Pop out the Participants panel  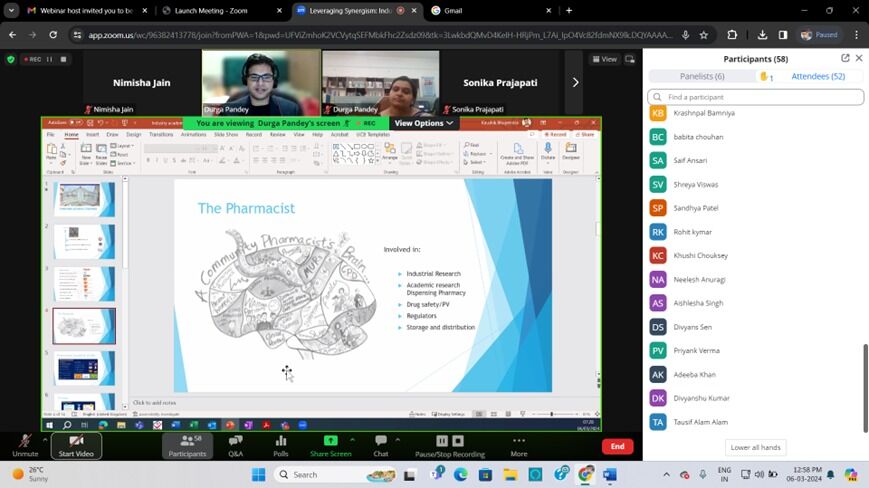[845, 58]
